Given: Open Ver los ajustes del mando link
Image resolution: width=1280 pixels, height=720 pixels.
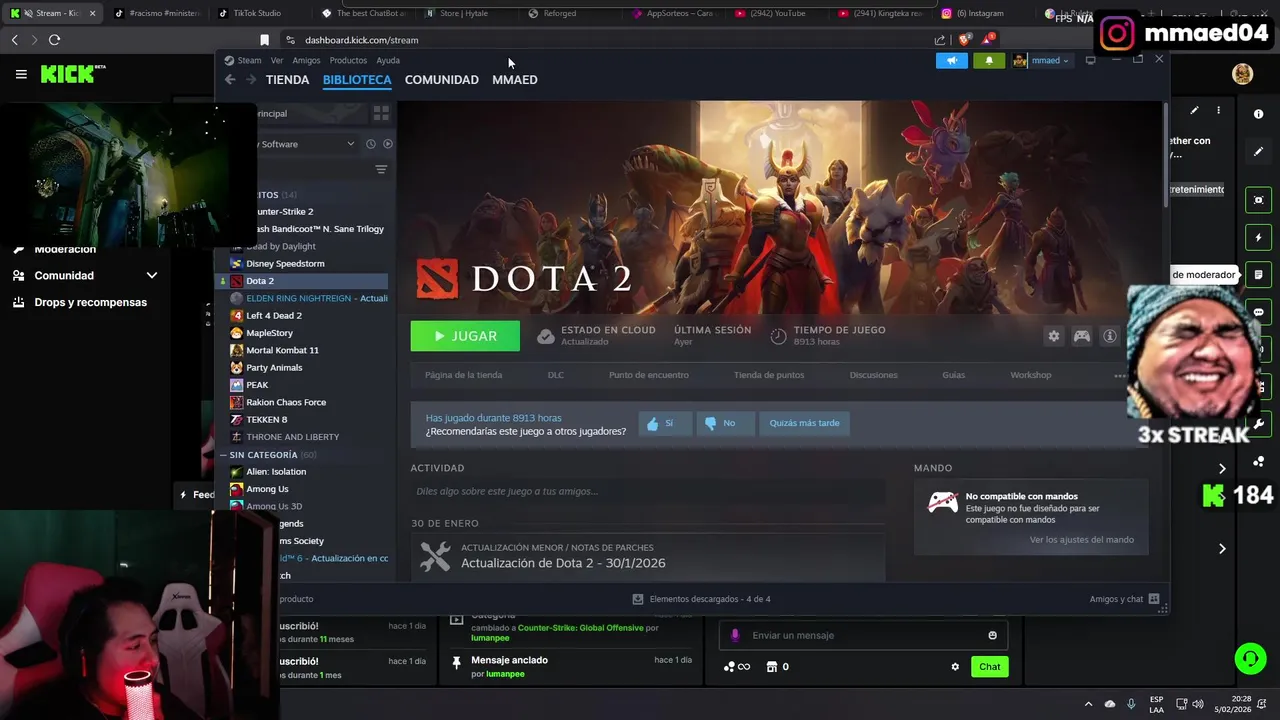Looking at the screenshot, I should tap(1081, 540).
